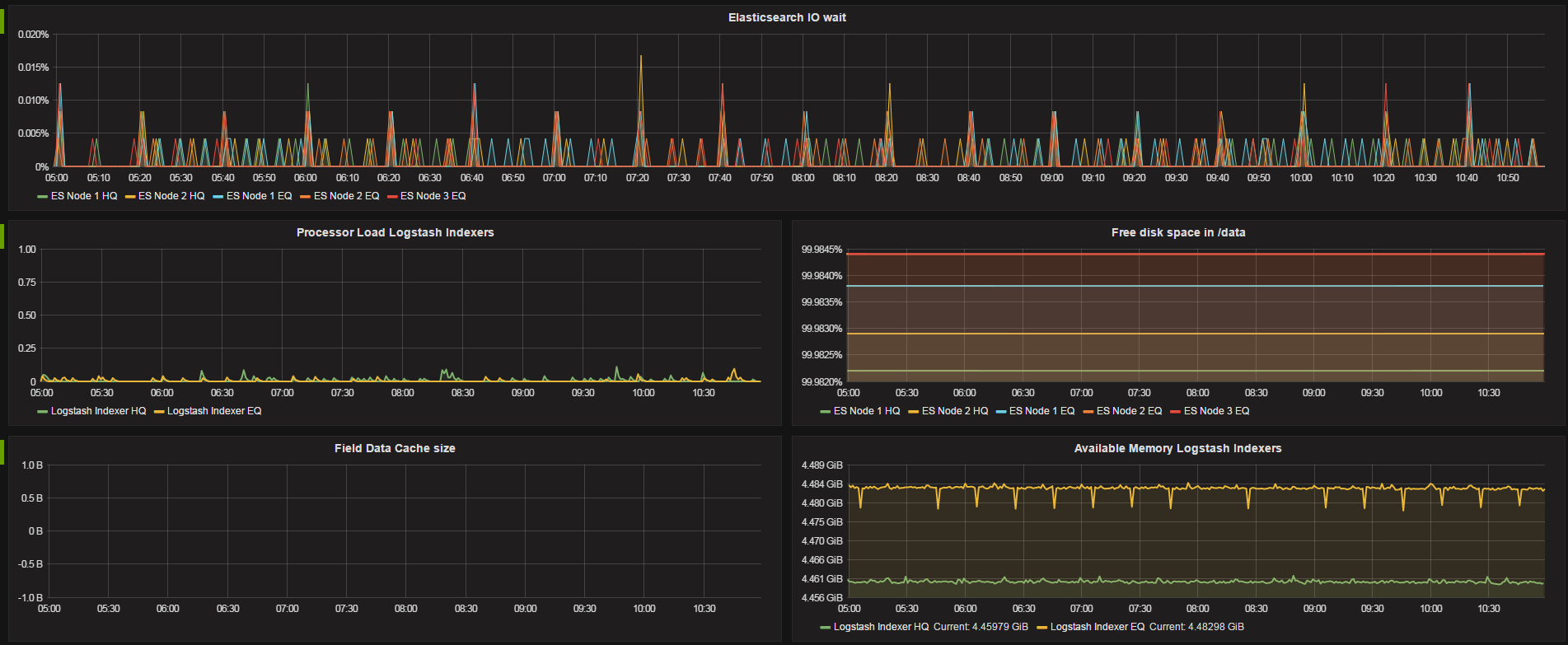1568x645 pixels.
Task: Click the 4.456 GiB y-axis label in Available Memory
Action: coord(822,598)
